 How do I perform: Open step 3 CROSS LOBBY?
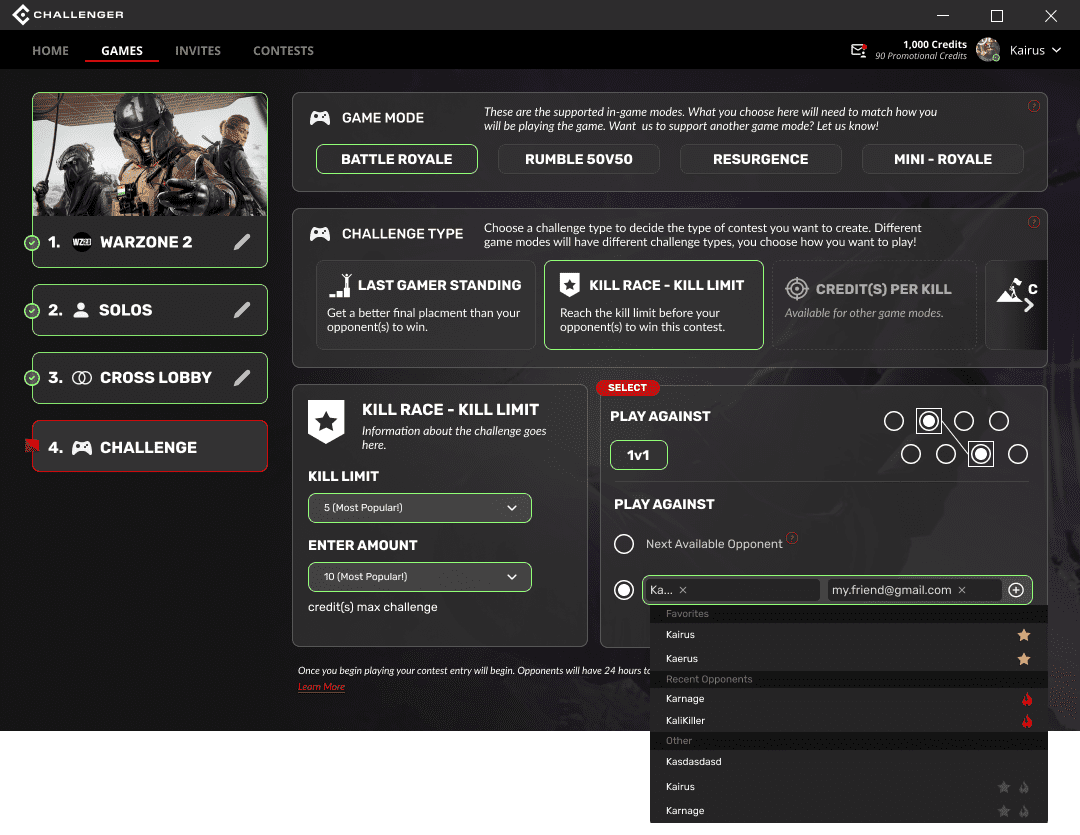click(x=149, y=378)
